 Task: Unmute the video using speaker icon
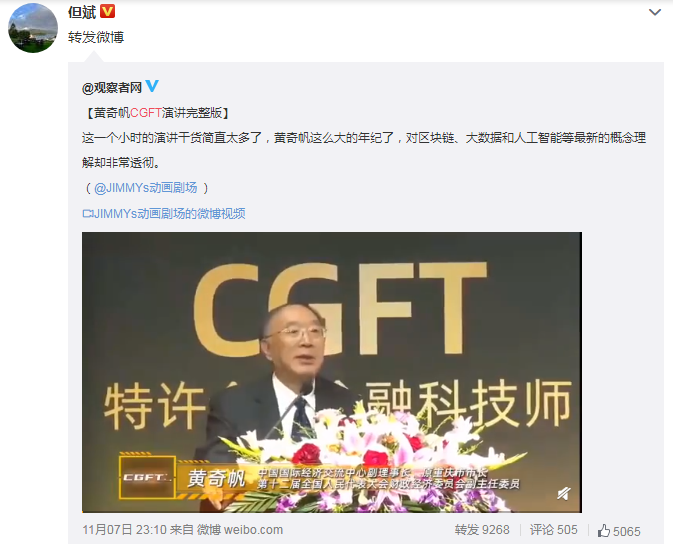pos(564,494)
